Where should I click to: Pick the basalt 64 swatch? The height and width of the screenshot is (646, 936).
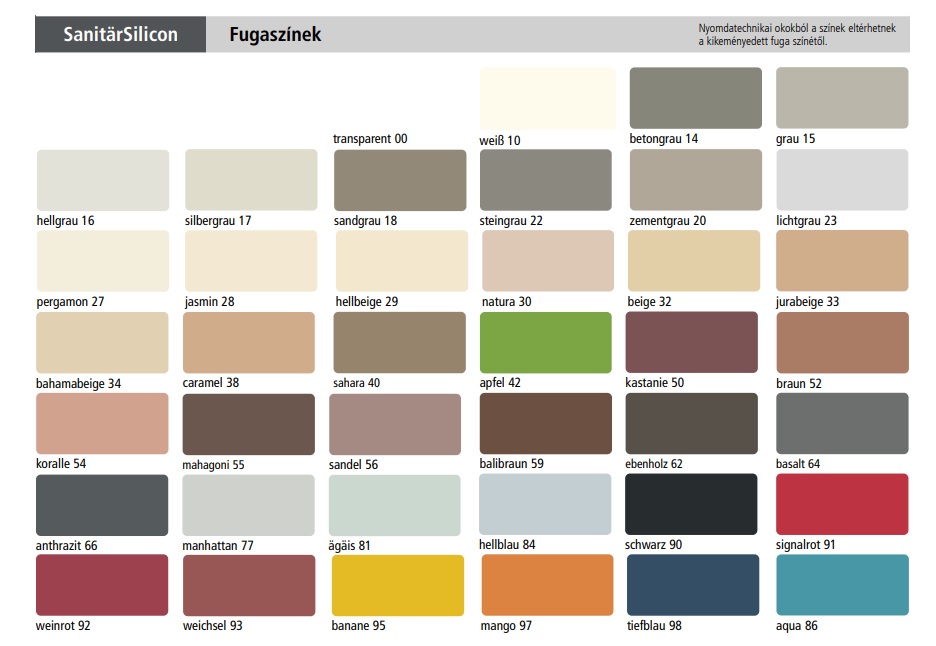(842, 423)
